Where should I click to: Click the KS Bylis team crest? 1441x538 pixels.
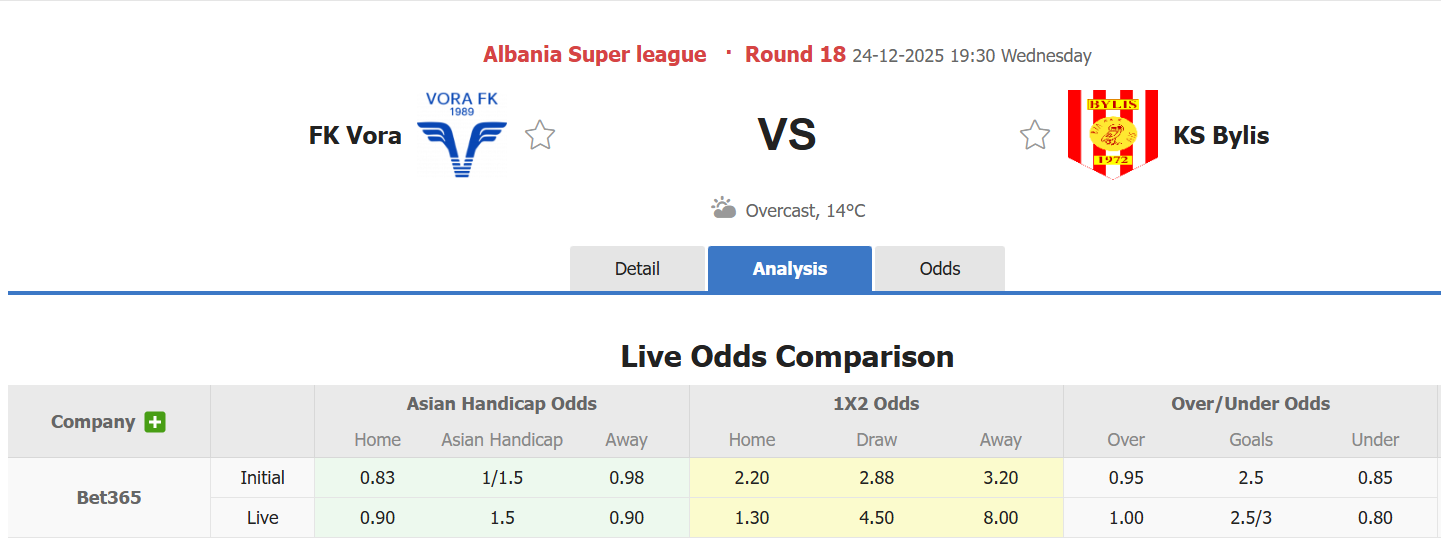click(1112, 134)
